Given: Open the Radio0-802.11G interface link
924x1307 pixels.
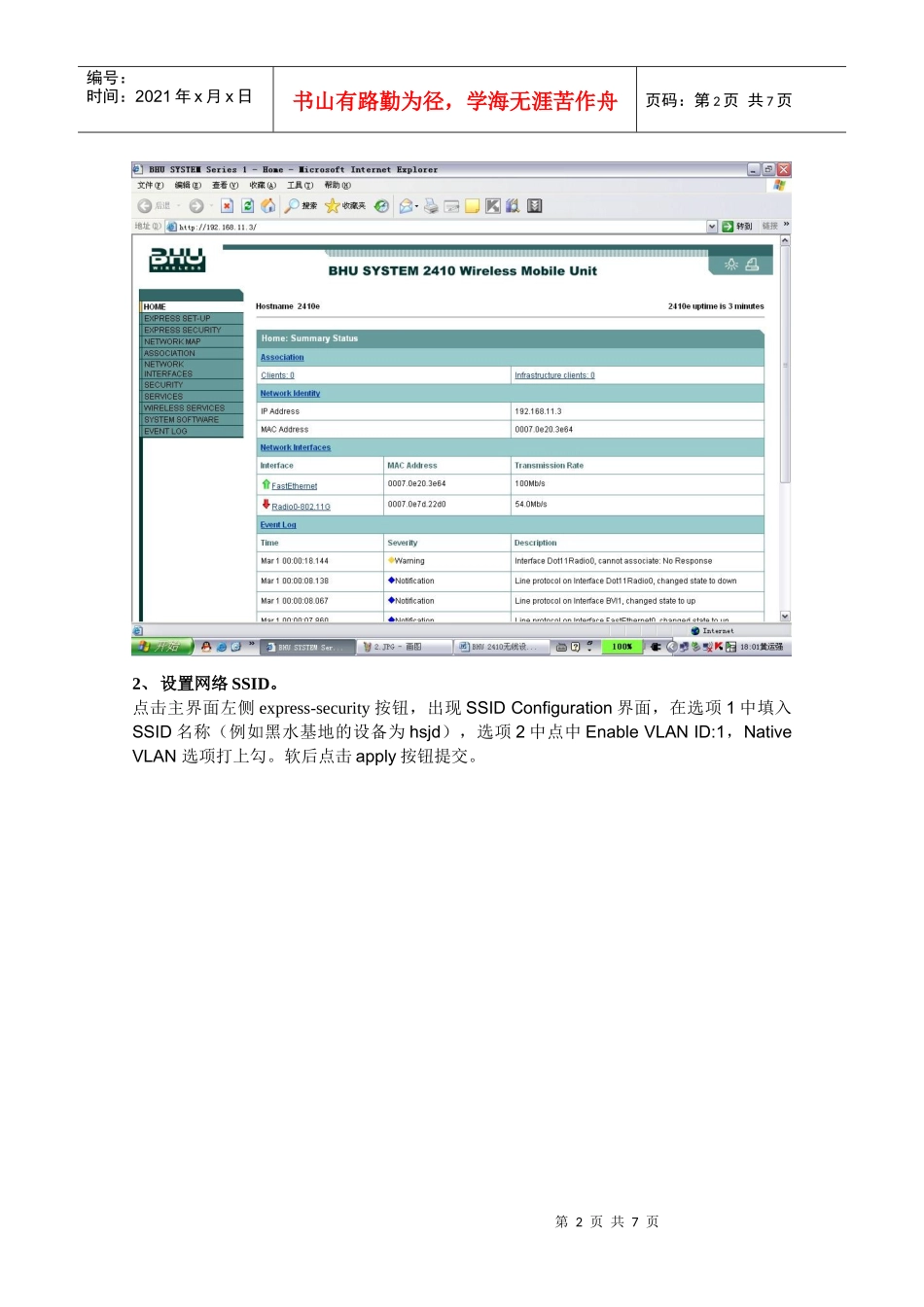Looking at the screenshot, I should click(301, 507).
